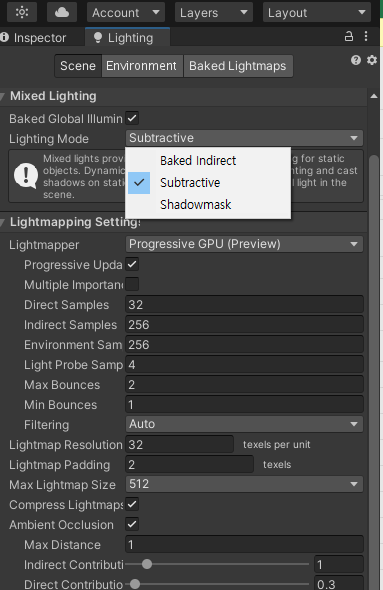Enable Multiple Importance Sampling checkbox
The width and height of the screenshot is (383, 590).
point(132,284)
